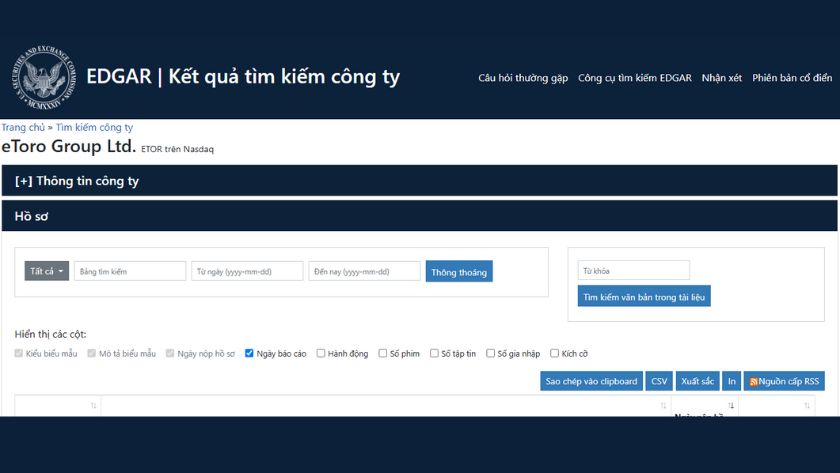Switch to Phiên bản cổ điển
Image resolution: width=840 pixels, height=473 pixels.
coord(792,78)
